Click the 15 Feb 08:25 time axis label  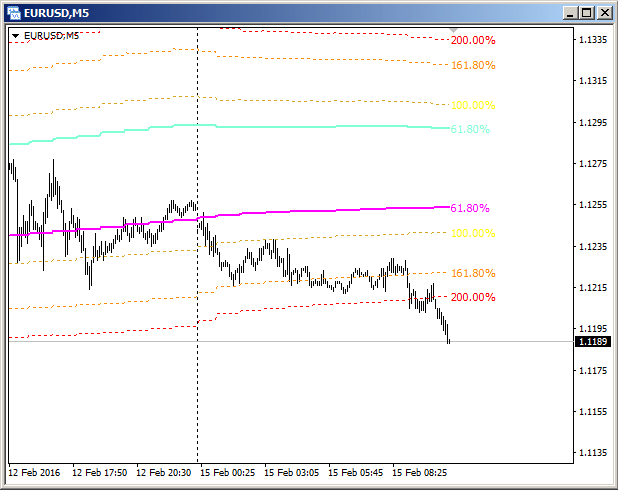419,471
